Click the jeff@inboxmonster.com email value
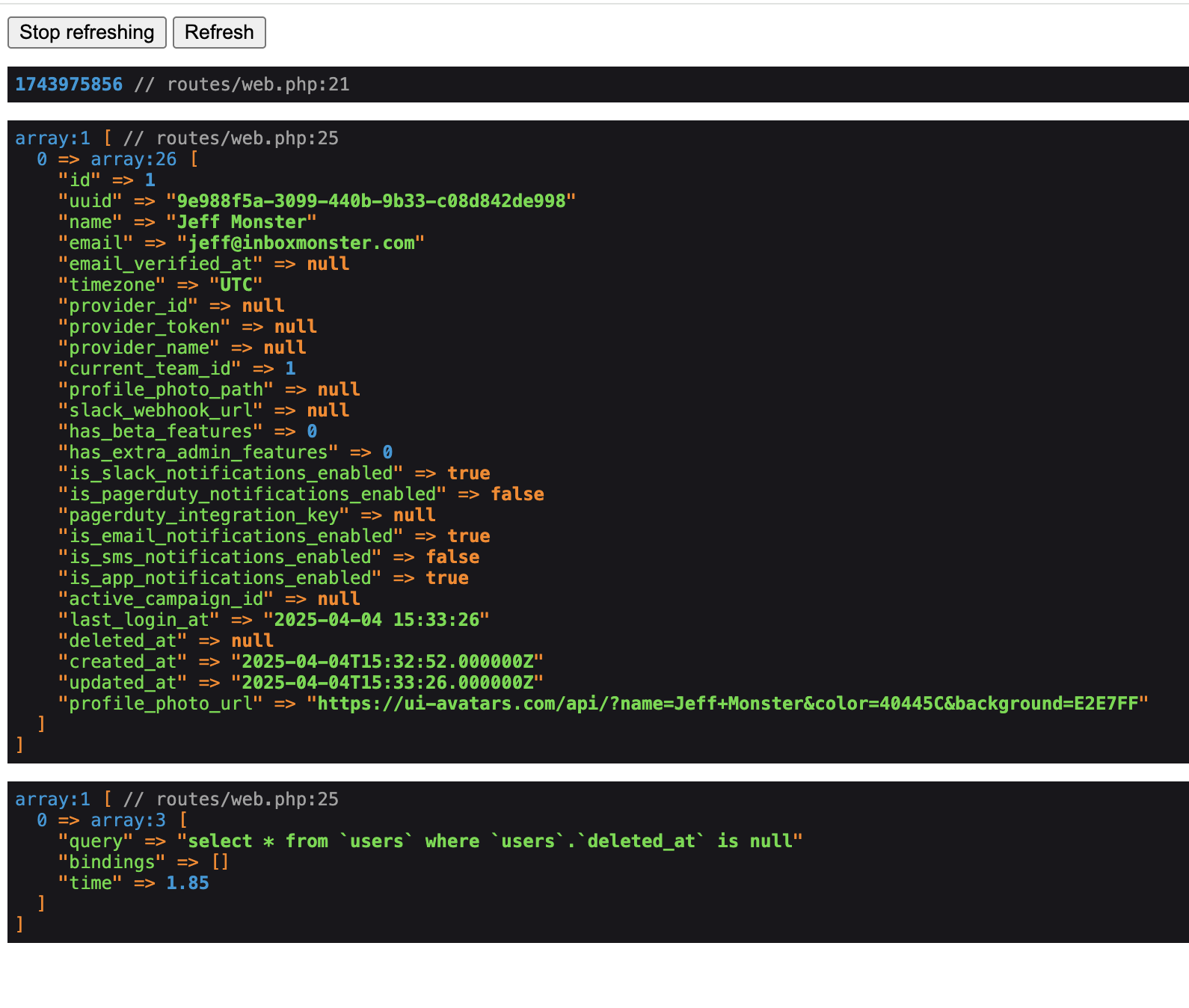This screenshot has width=1189, height=1008. tap(301, 243)
